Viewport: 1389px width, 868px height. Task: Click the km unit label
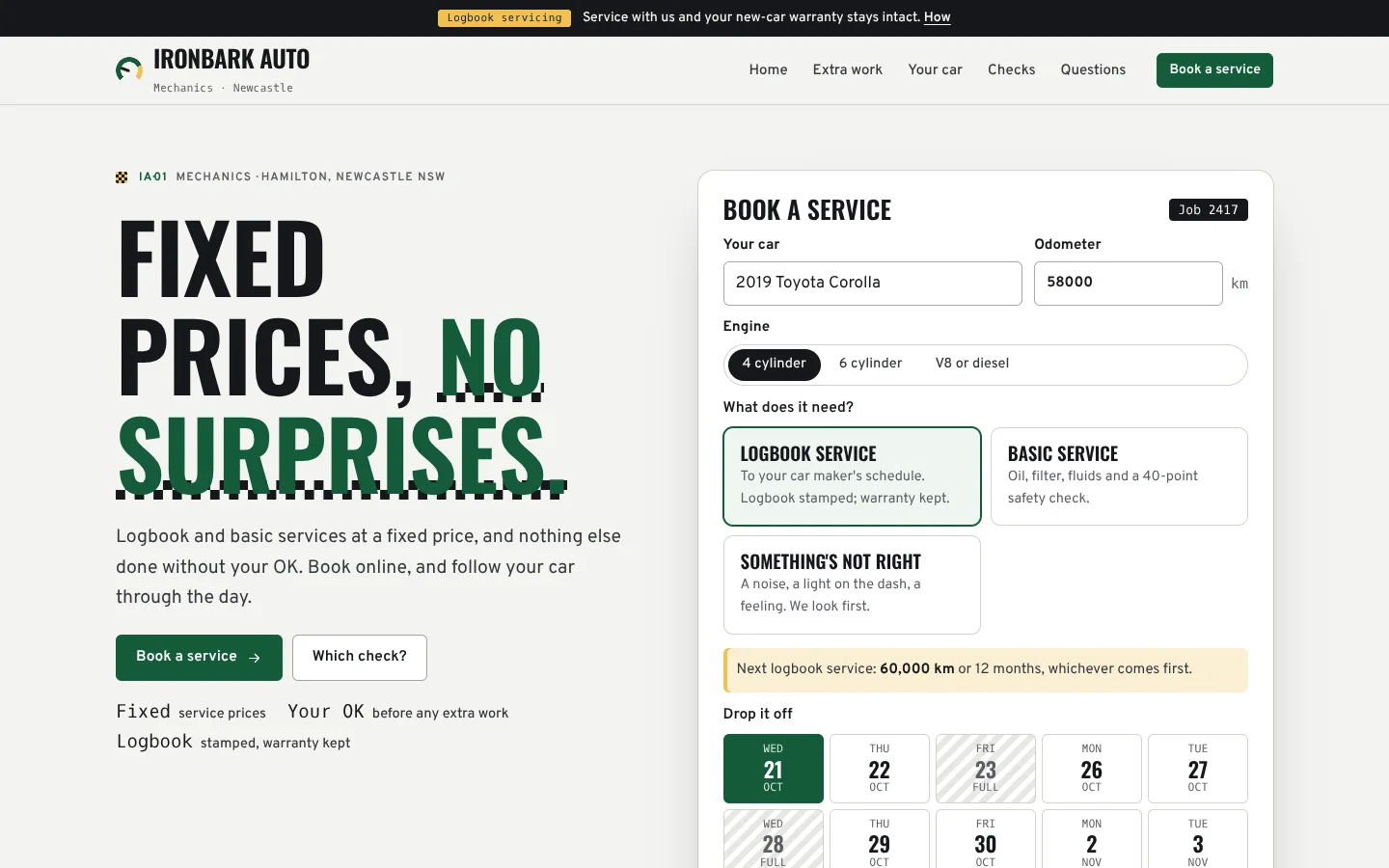(x=1239, y=284)
